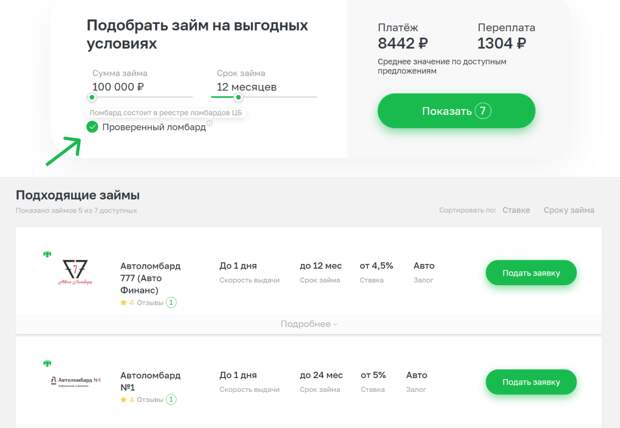Sort loans by Ставке
The width and height of the screenshot is (620, 428).
(516, 210)
